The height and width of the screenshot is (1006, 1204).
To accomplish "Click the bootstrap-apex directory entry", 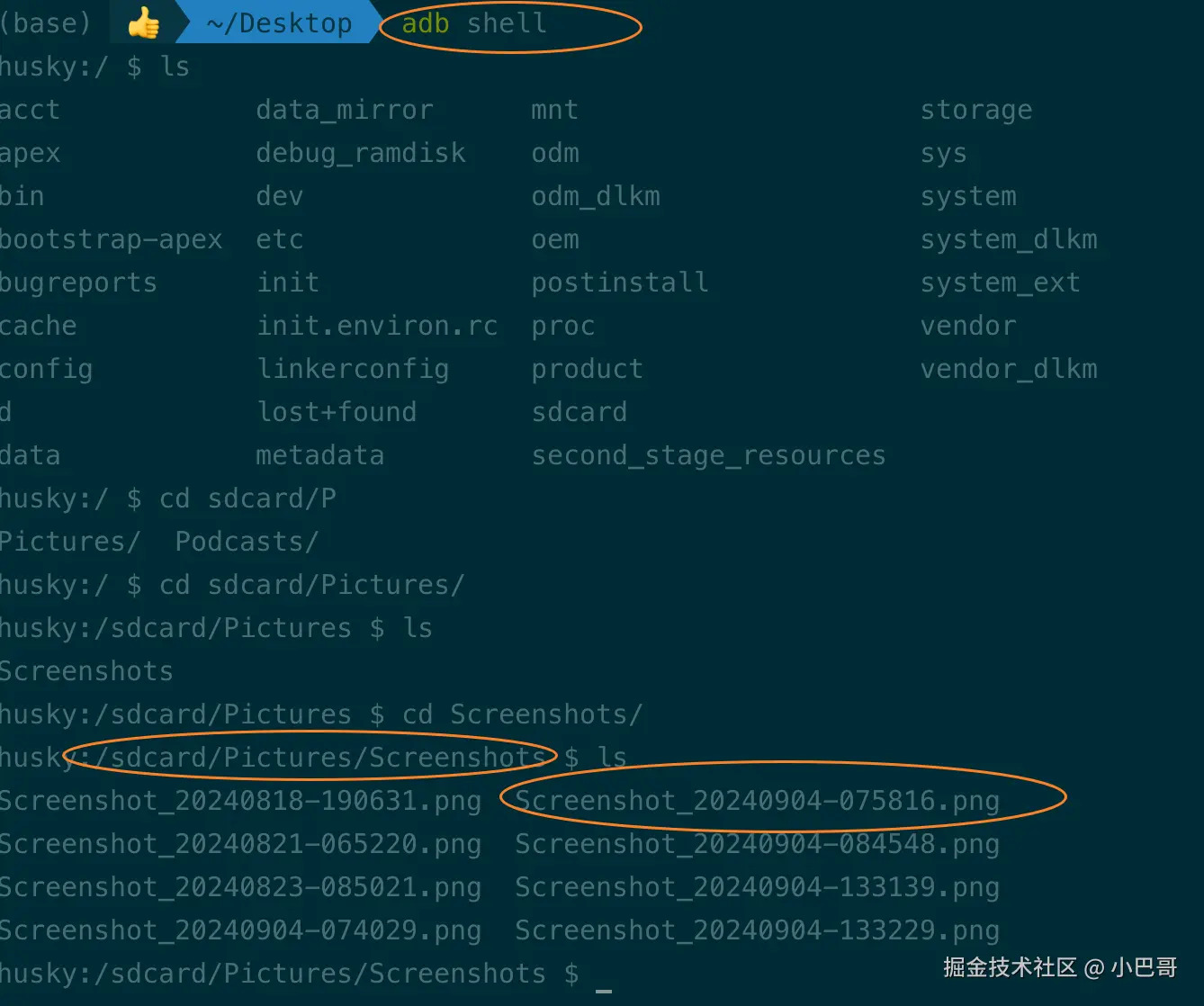I will coord(111,240).
